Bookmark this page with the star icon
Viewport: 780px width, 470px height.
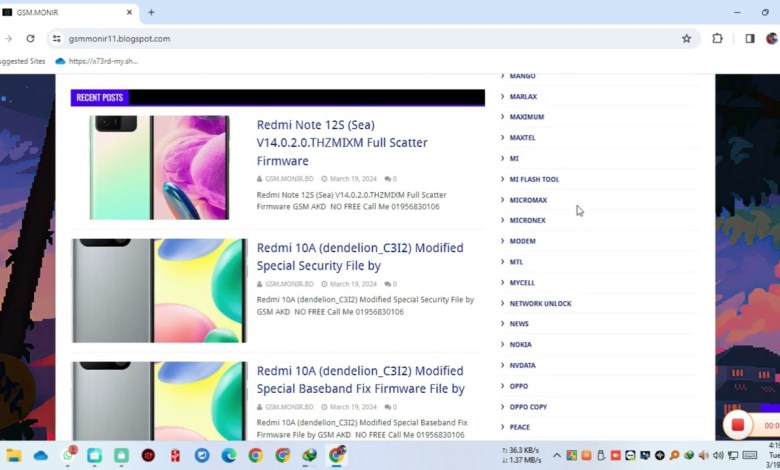click(686, 39)
